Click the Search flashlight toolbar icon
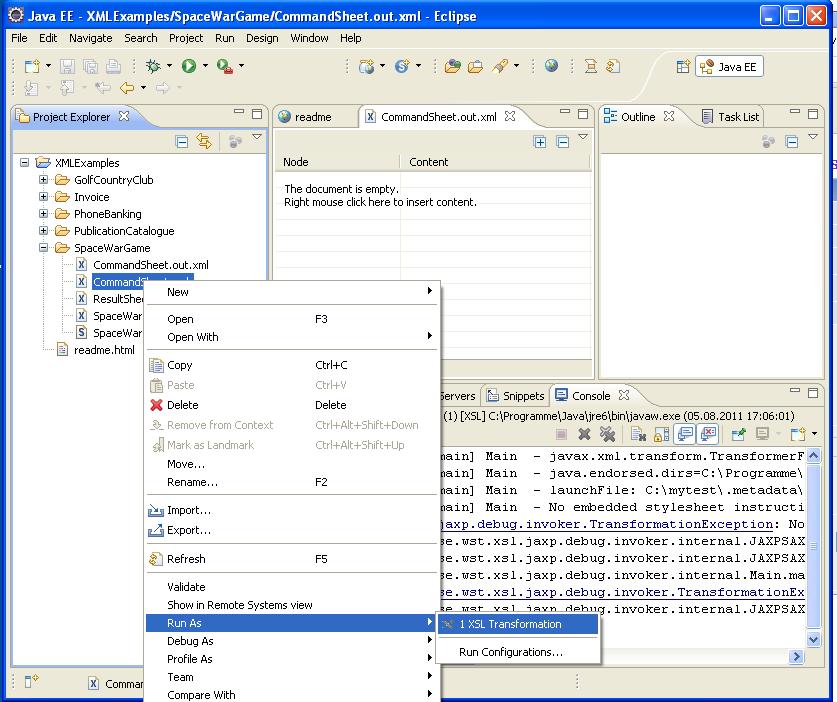 click(x=501, y=66)
